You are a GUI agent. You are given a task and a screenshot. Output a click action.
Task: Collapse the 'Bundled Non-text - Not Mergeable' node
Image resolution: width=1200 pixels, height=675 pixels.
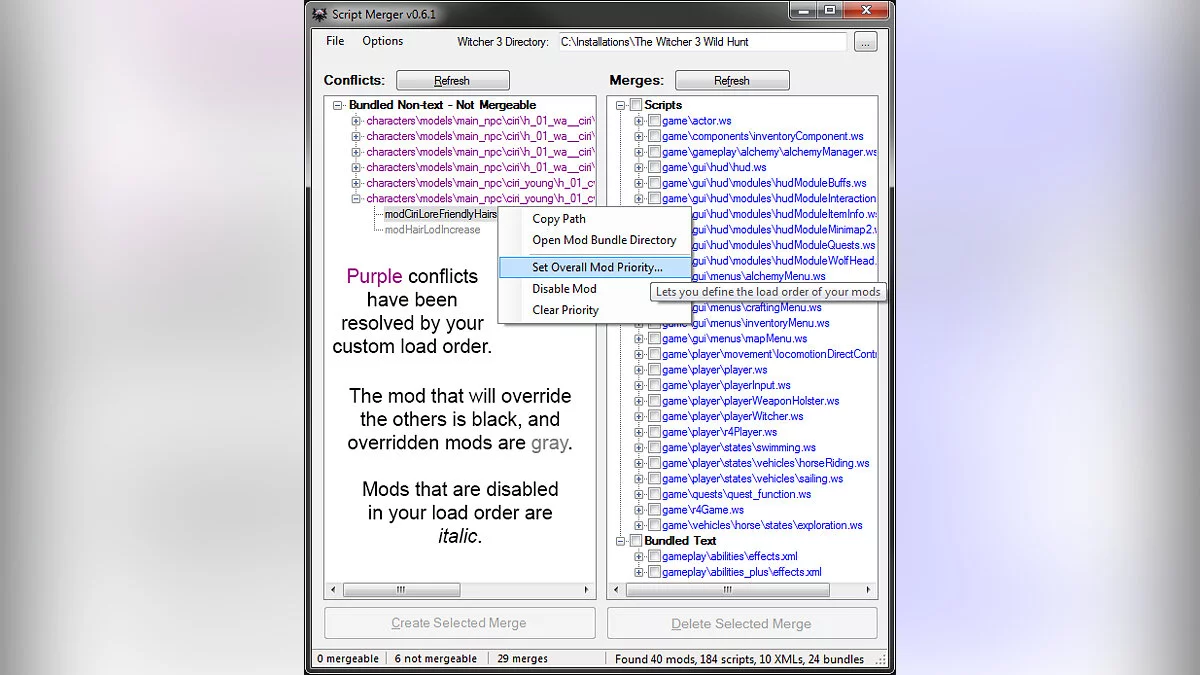[x=338, y=105]
